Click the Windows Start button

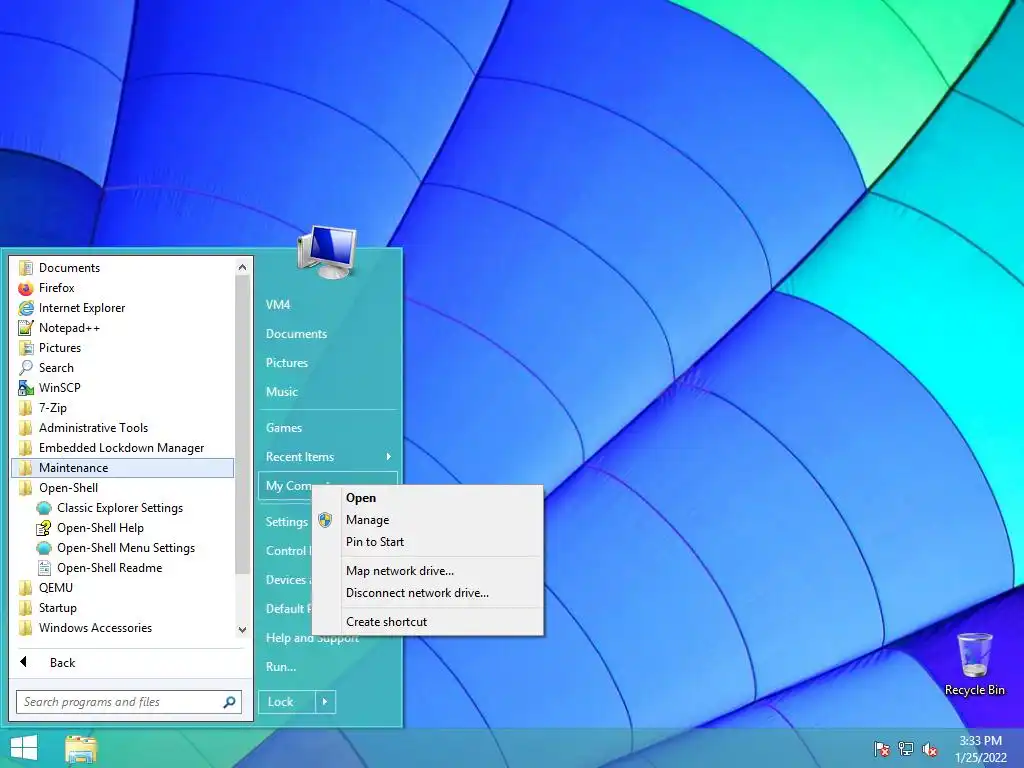pyautogui.click(x=24, y=748)
